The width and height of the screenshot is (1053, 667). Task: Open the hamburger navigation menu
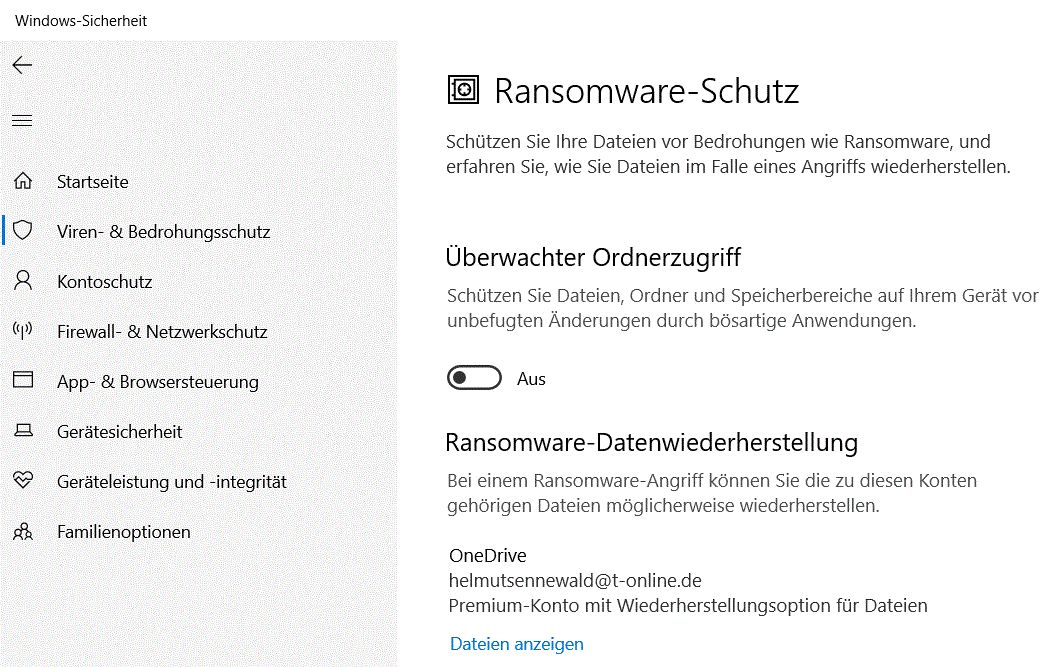coord(22,121)
